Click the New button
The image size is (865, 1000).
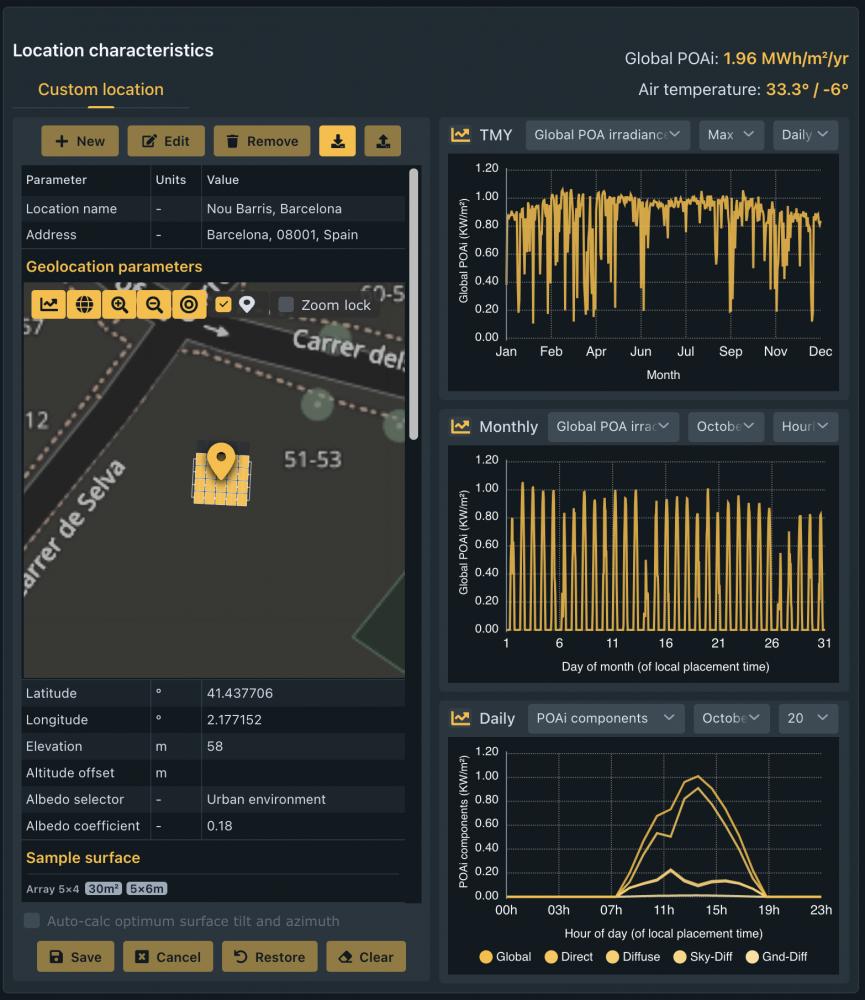pos(80,141)
